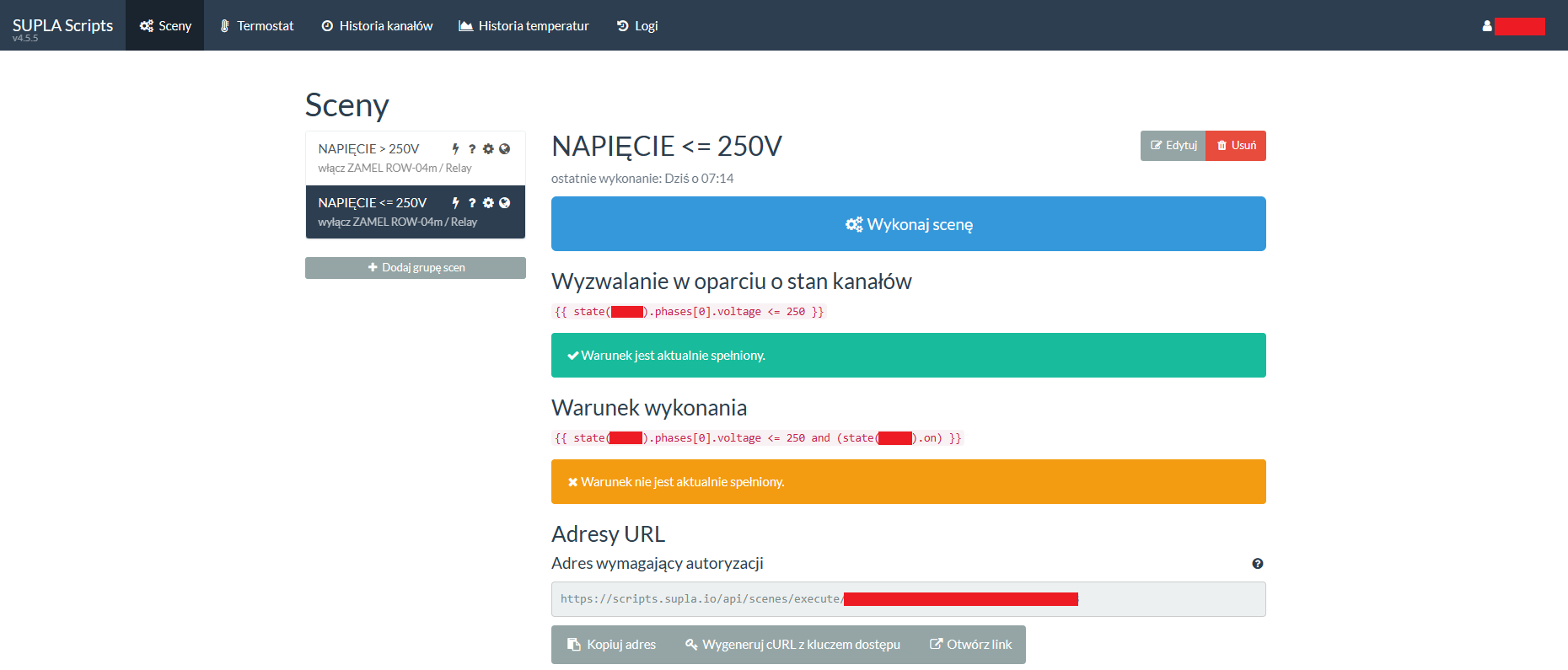
Task: Open the Termostat menu item
Action: 256,26
